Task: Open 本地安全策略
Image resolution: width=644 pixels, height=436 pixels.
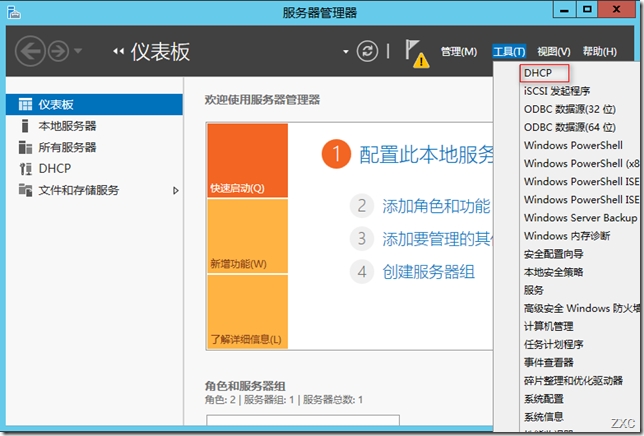Action: click(553, 272)
